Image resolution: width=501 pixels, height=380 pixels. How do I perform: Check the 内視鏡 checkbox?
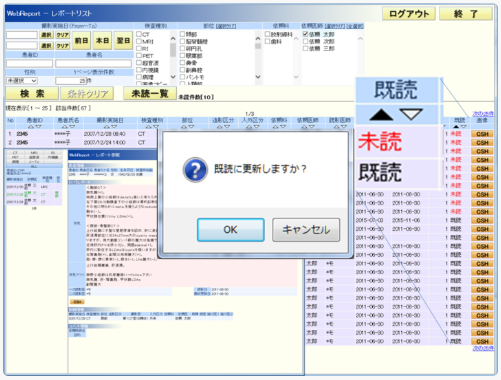139,70
